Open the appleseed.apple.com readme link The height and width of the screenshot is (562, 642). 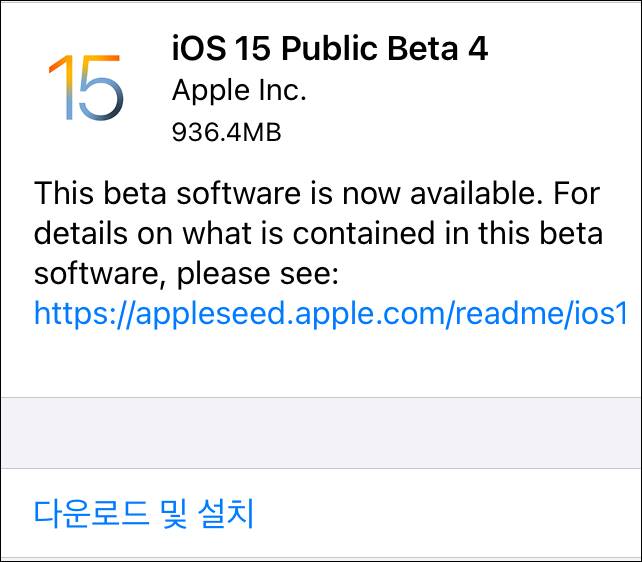pos(330,314)
